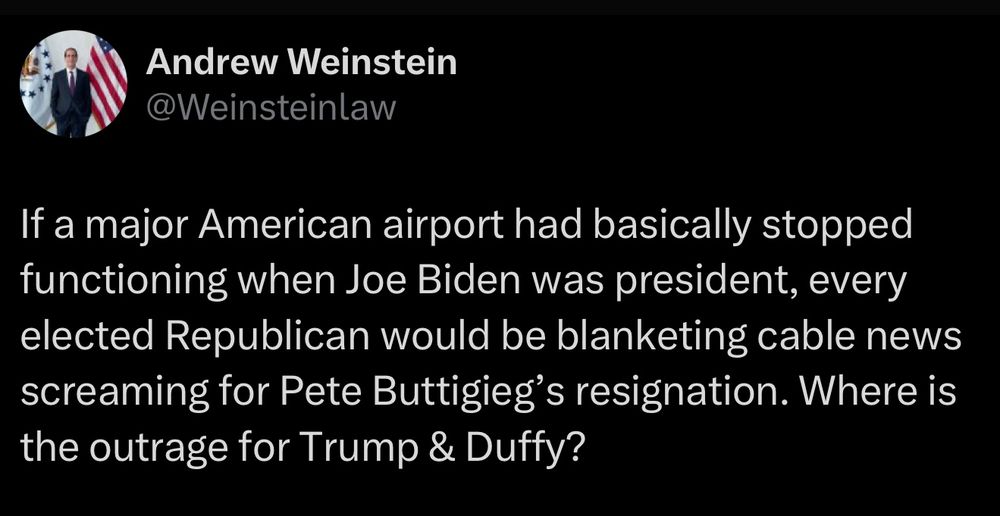Click the ampersand between Trump and Duffy
This screenshot has width=1000, height=516.
pyautogui.click(x=441, y=449)
